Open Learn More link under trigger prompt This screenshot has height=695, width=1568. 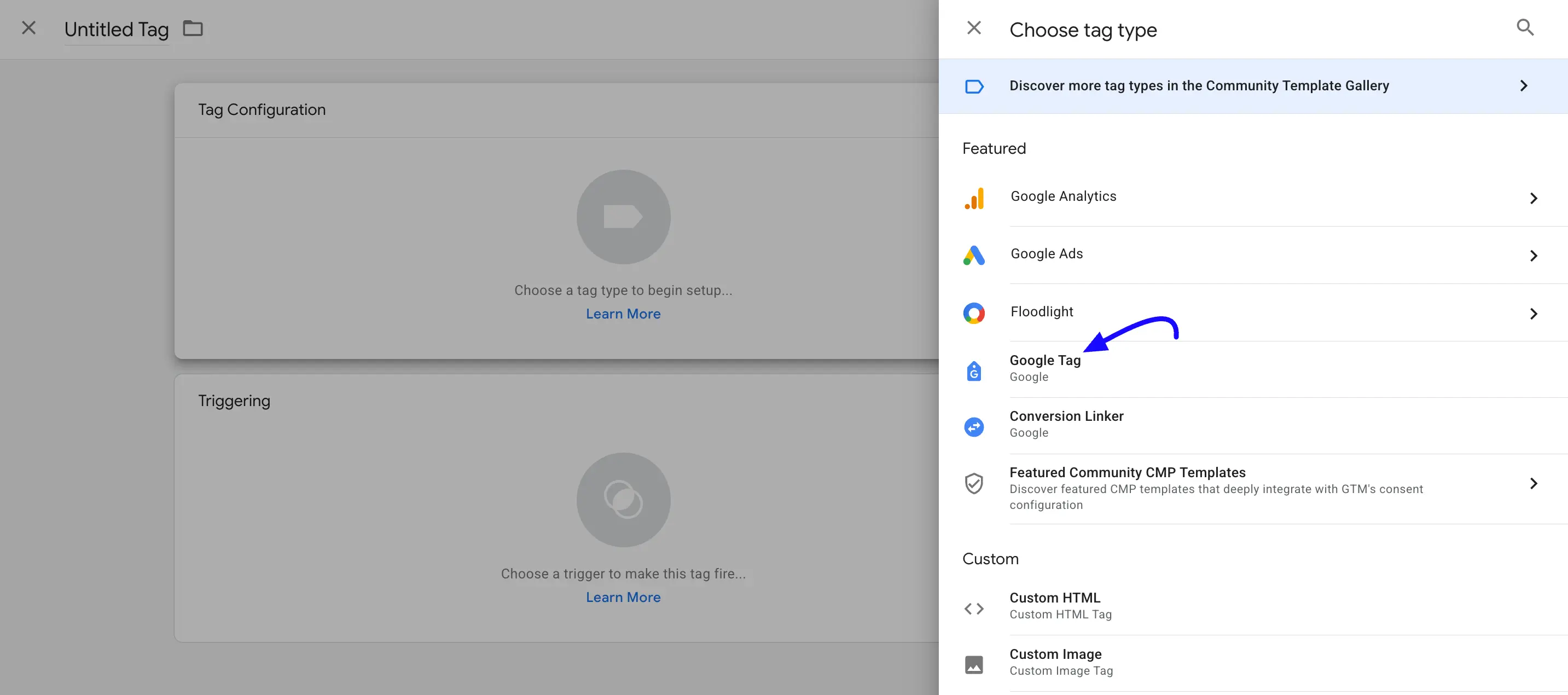pos(623,597)
